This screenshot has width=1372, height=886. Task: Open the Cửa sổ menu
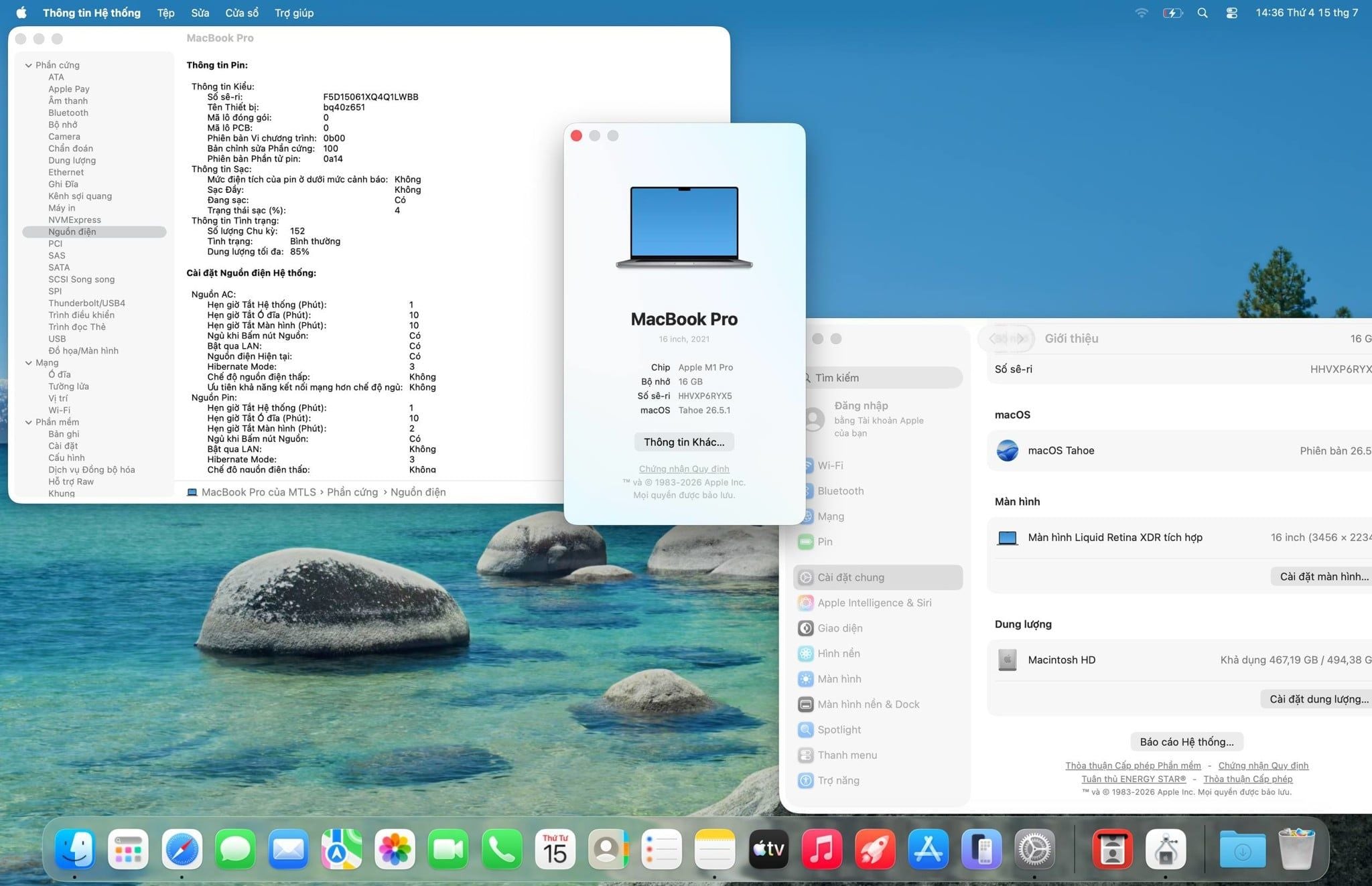242,13
